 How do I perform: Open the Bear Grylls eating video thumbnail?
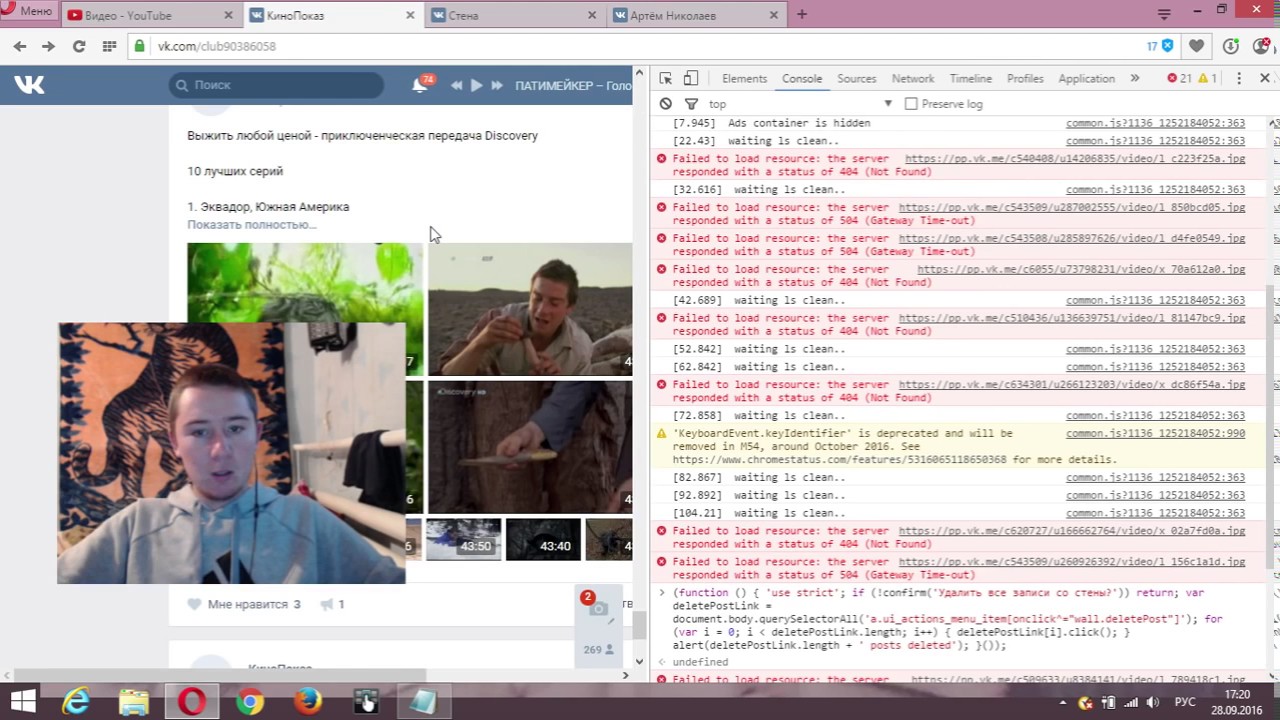pyautogui.click(x=530, y=309)
